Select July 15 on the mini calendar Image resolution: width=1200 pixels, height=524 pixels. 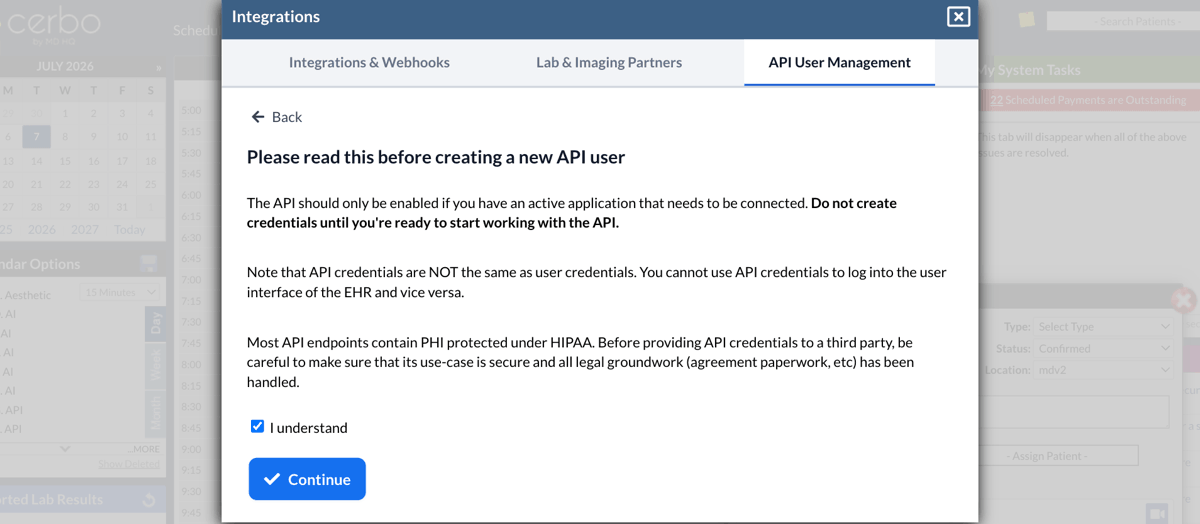65,161
